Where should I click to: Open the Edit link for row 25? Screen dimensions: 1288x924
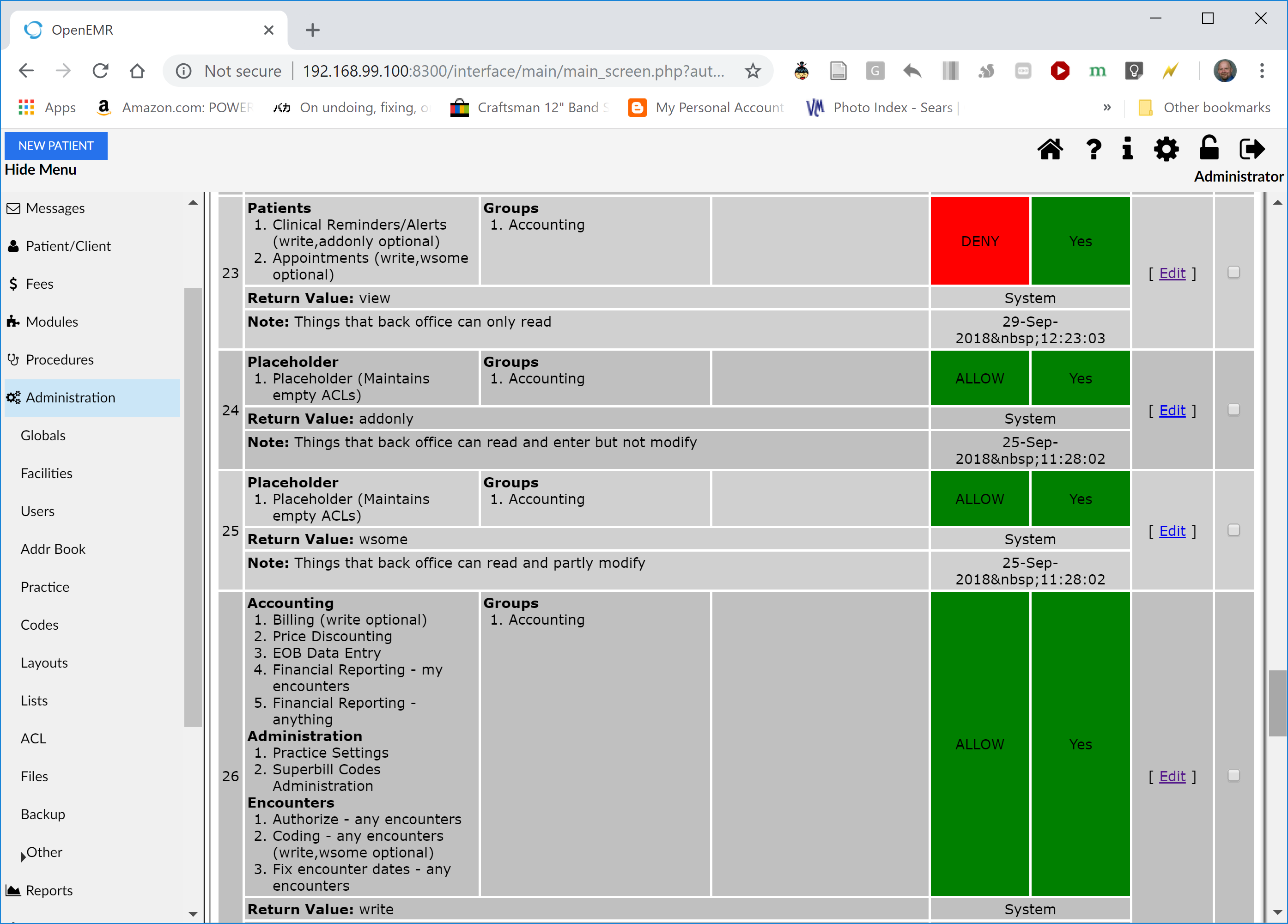(1172, 531)
